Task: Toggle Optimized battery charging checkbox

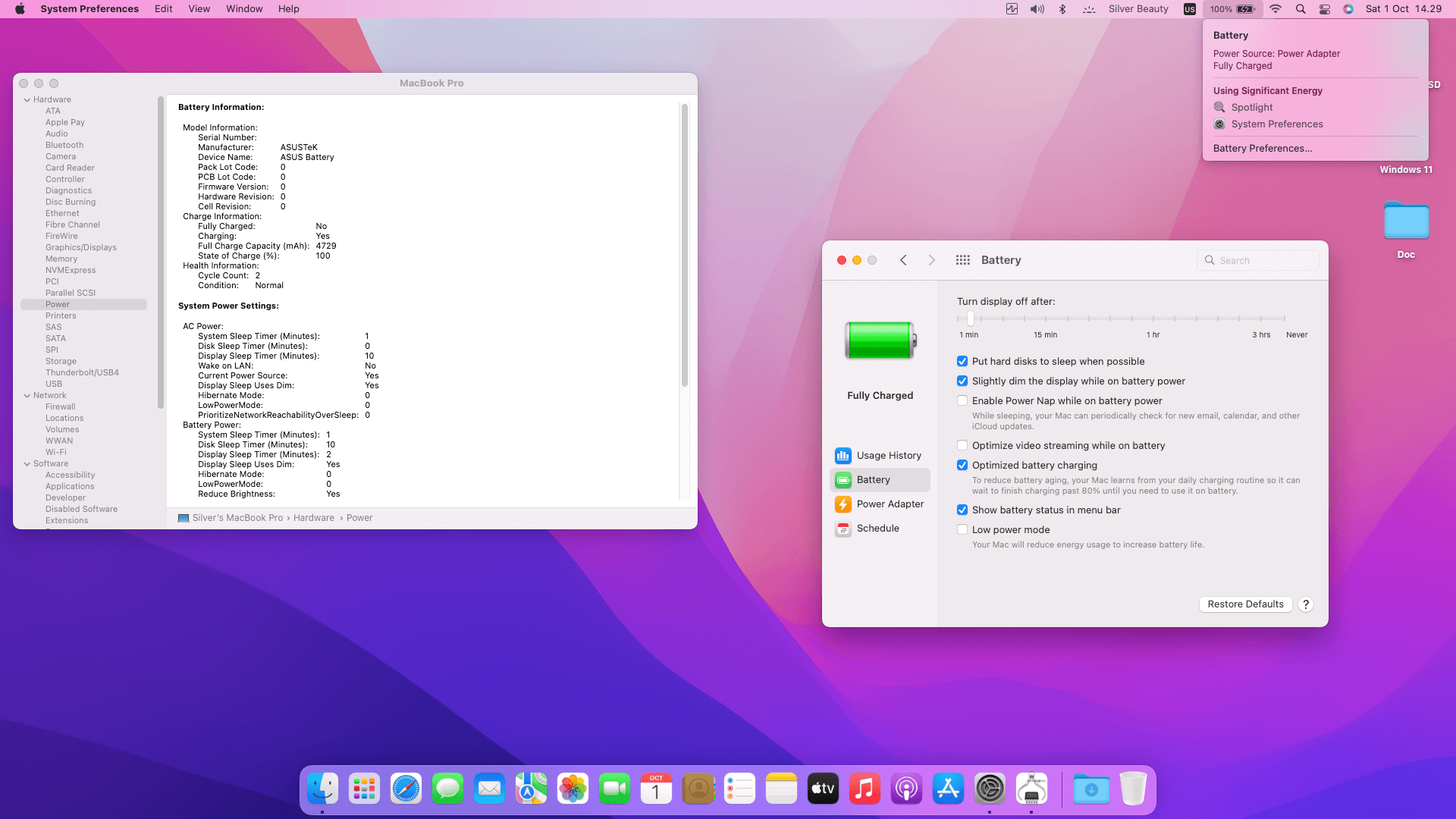Action: click(962, 466)
